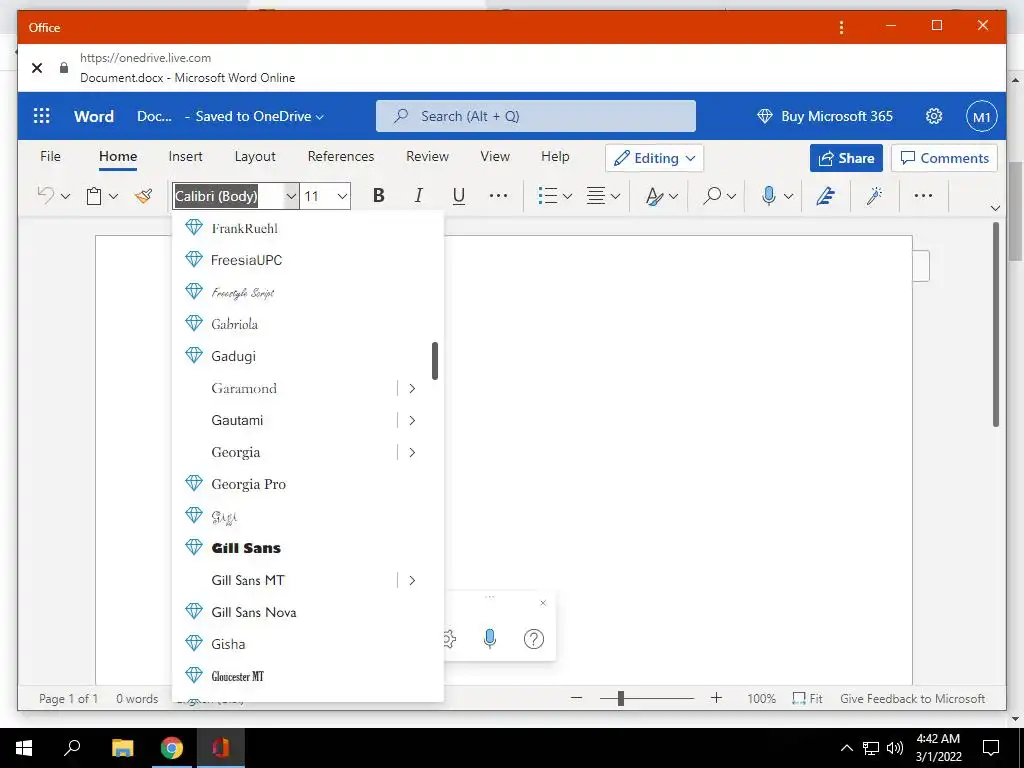Open the Comments button

[944, 158]
